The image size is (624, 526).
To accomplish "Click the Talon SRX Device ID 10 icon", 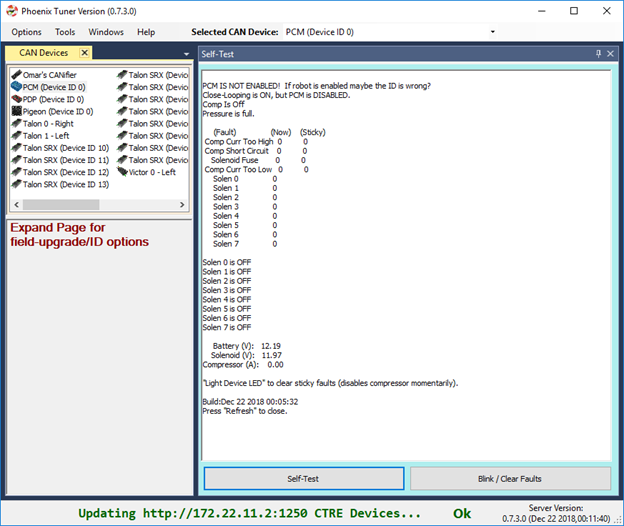I will pos(17,148).
